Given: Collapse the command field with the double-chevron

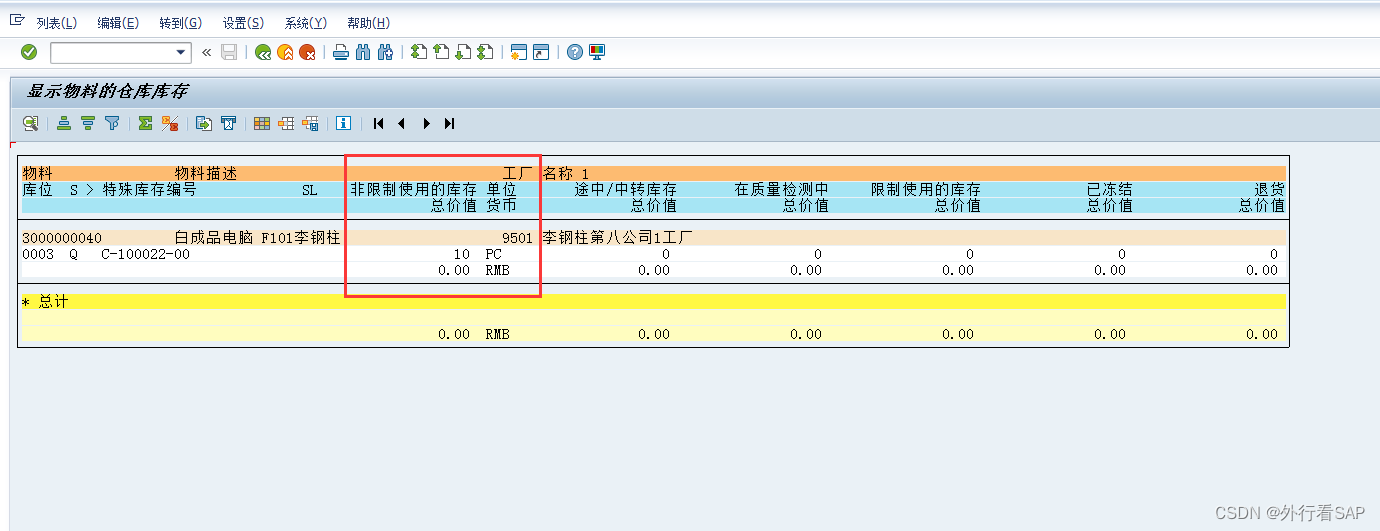Looking at the screenshot, I should click(207, 52).
